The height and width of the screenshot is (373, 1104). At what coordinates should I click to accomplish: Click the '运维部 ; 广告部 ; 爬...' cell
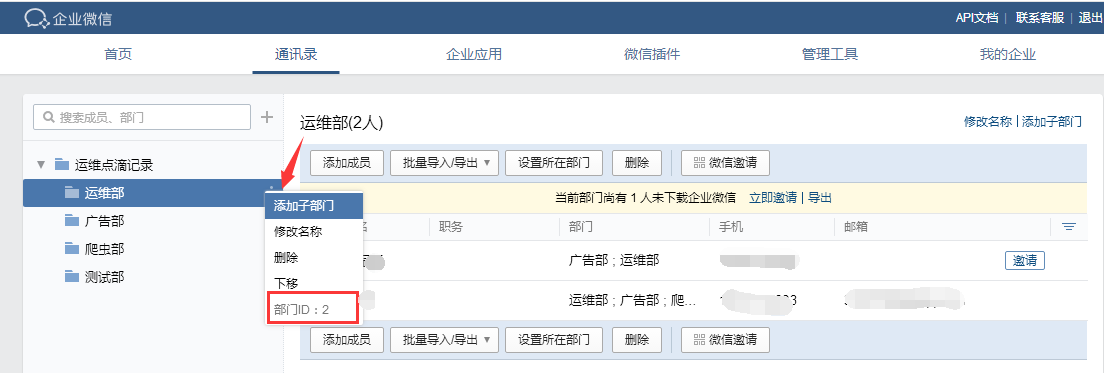(x=632, y=301)
